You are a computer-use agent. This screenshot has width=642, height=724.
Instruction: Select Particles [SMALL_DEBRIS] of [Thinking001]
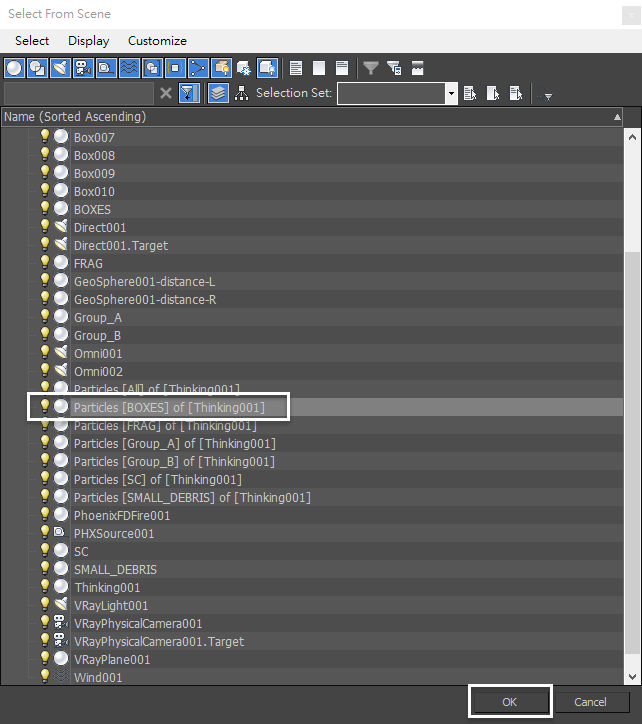point(192,497)
